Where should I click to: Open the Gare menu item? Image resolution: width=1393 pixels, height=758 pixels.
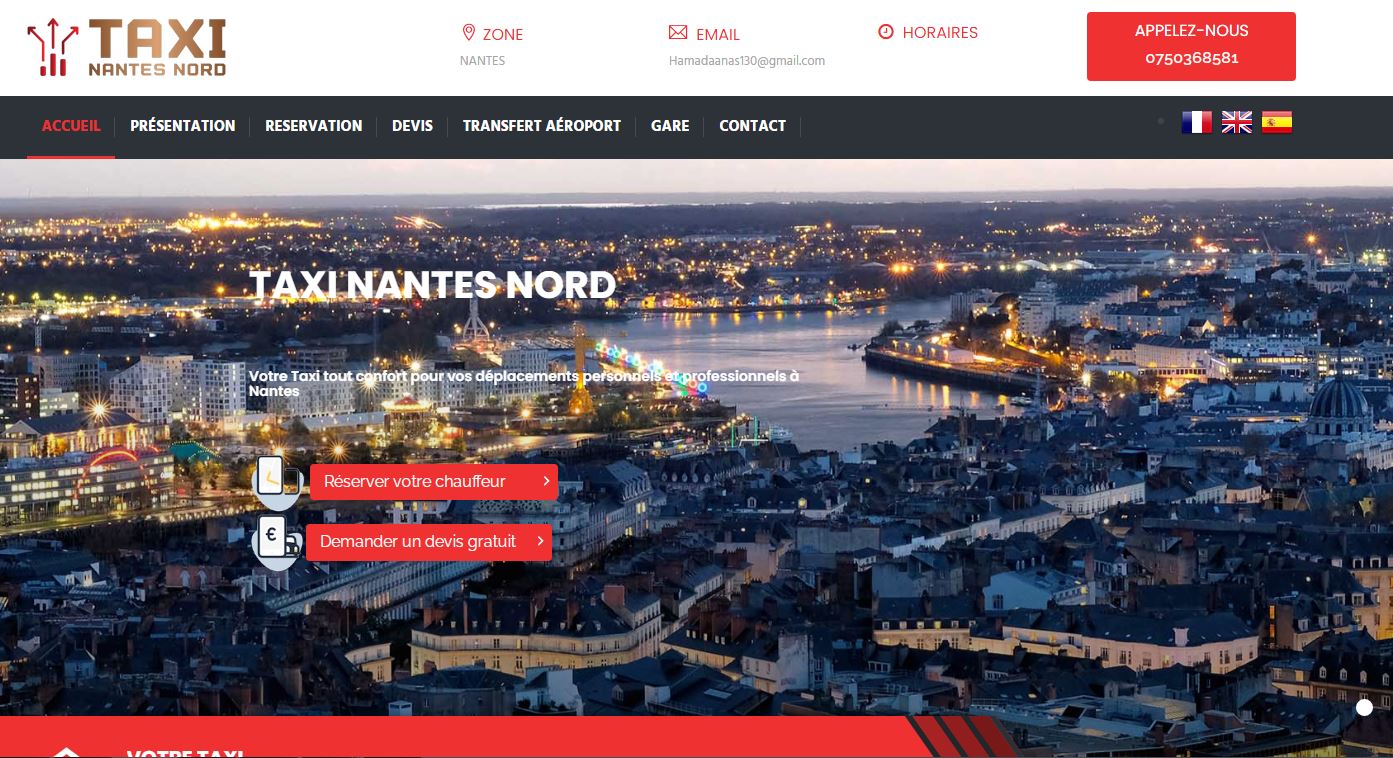[670, 126]
